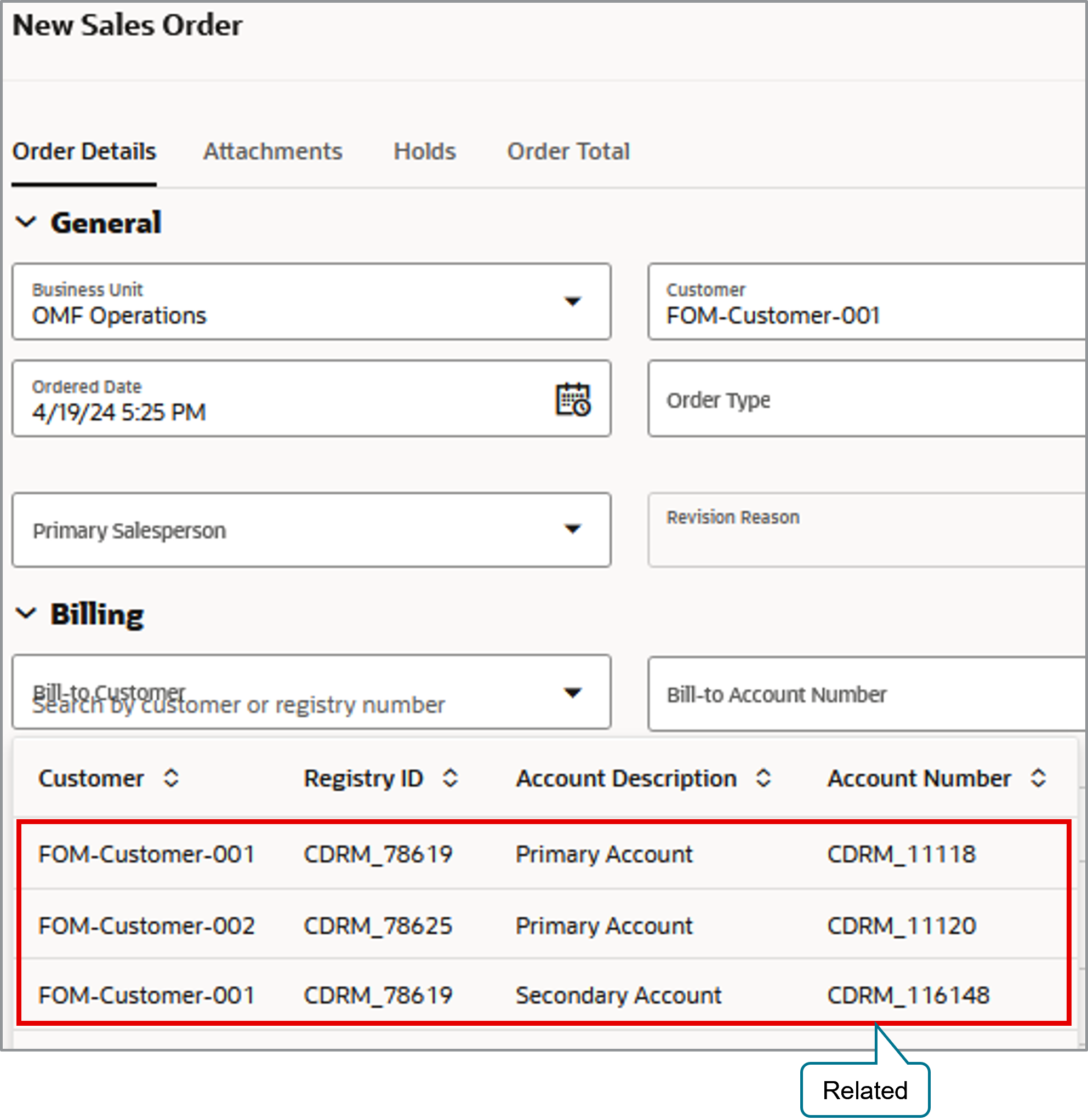This screenshot has height=1120, width=1088.
Task: Click the Registry ID column header
Action: [363, 779]
